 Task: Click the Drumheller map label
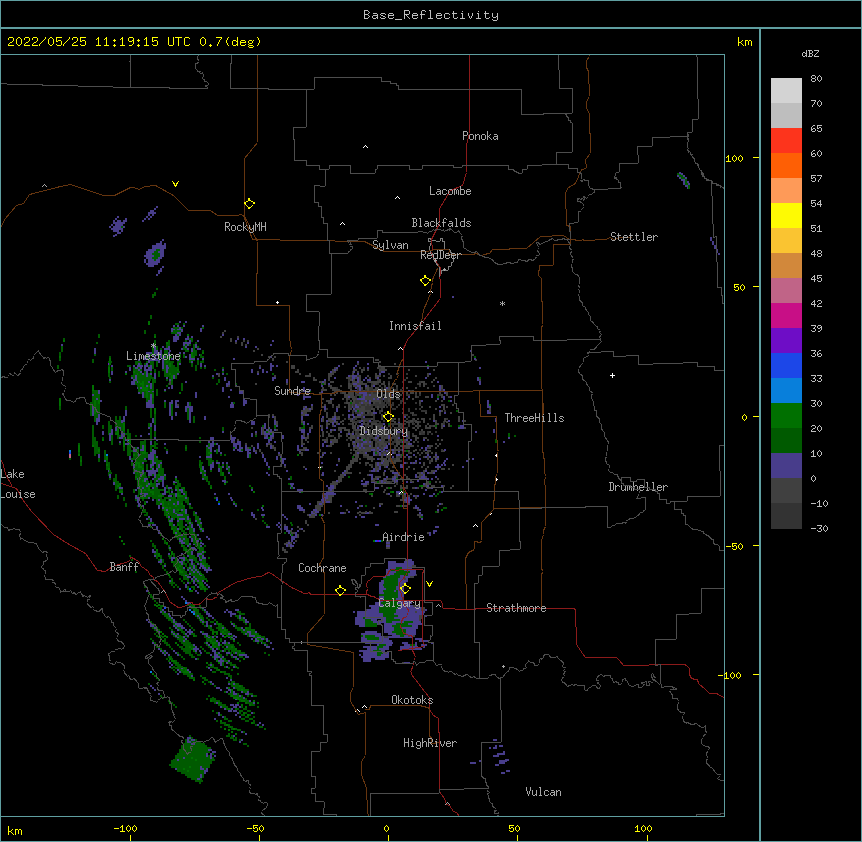point(638,487)
